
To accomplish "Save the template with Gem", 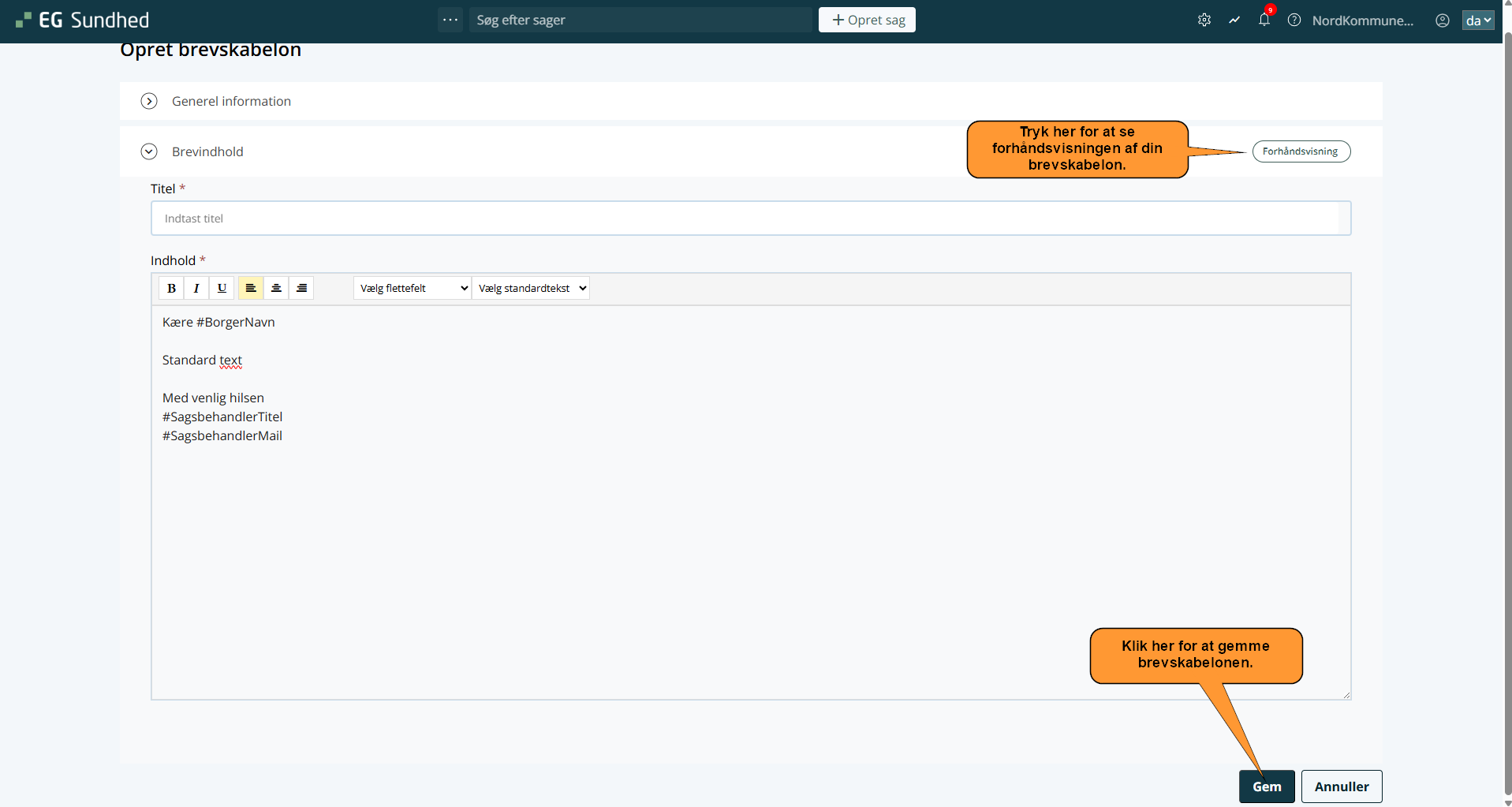I will (1267, 786).
